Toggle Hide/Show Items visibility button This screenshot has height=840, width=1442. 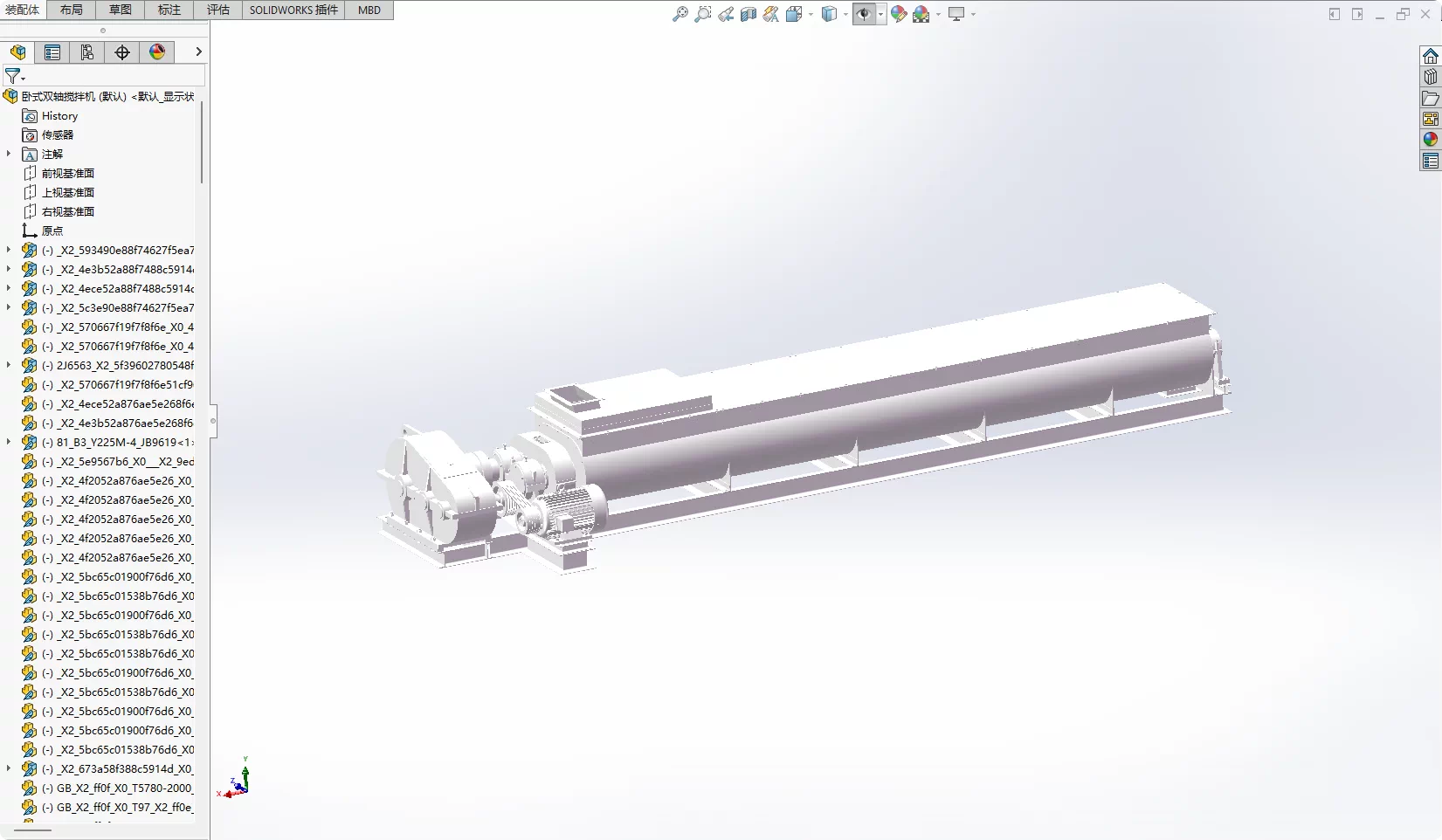tap(864, 14)
